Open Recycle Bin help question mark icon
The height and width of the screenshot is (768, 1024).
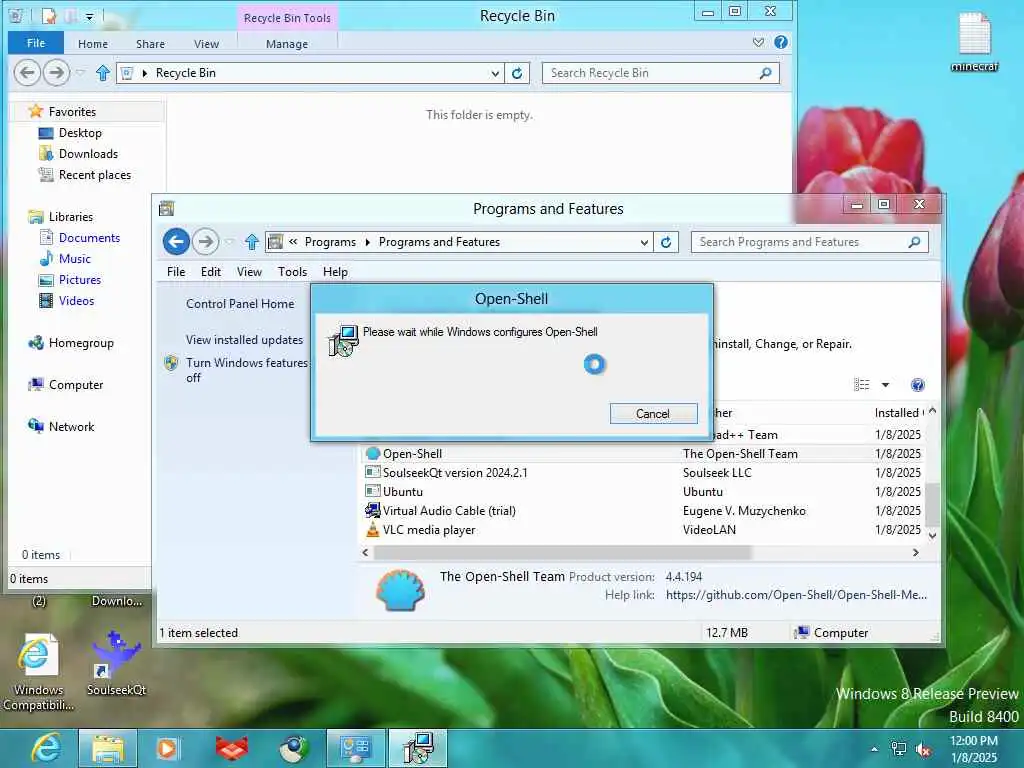pos(780,42)
